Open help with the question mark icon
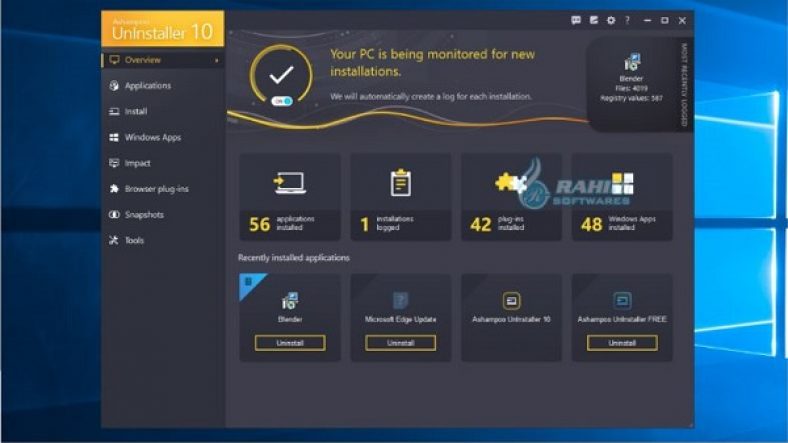 [x=627, y=20]
